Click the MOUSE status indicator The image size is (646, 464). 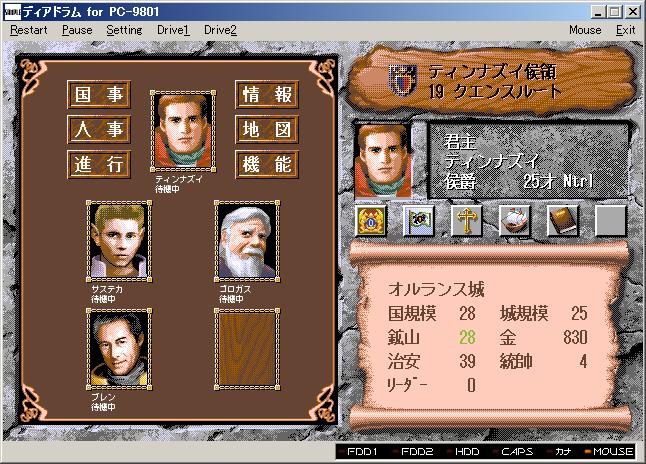point(609,452)
